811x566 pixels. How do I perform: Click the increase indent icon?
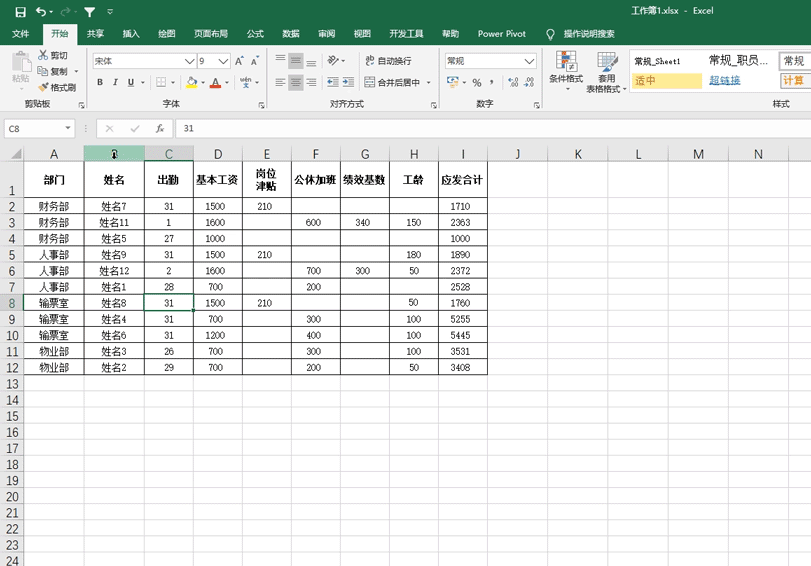pyautogui.click(x=349, y=82)
